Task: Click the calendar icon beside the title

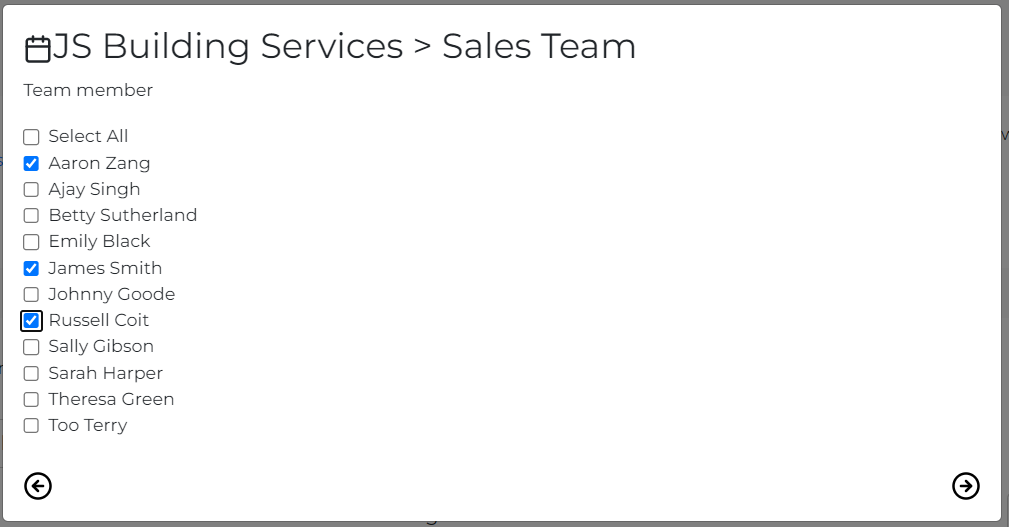Action: [37, 49]
